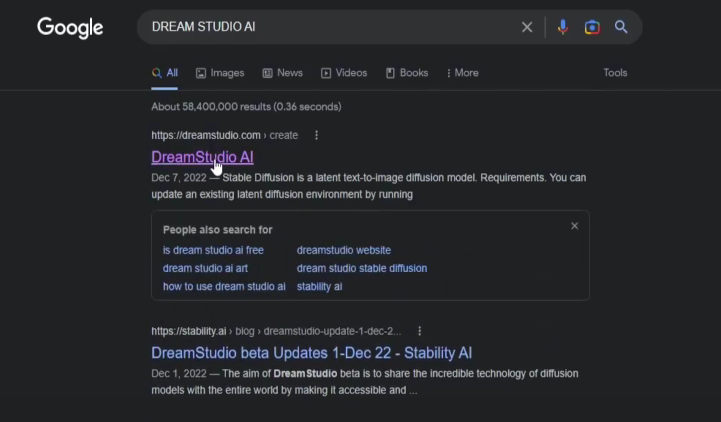Screen dimensions: 721x422
Task: Click the magnifying glass search button
Action: [x=621, y=27]
